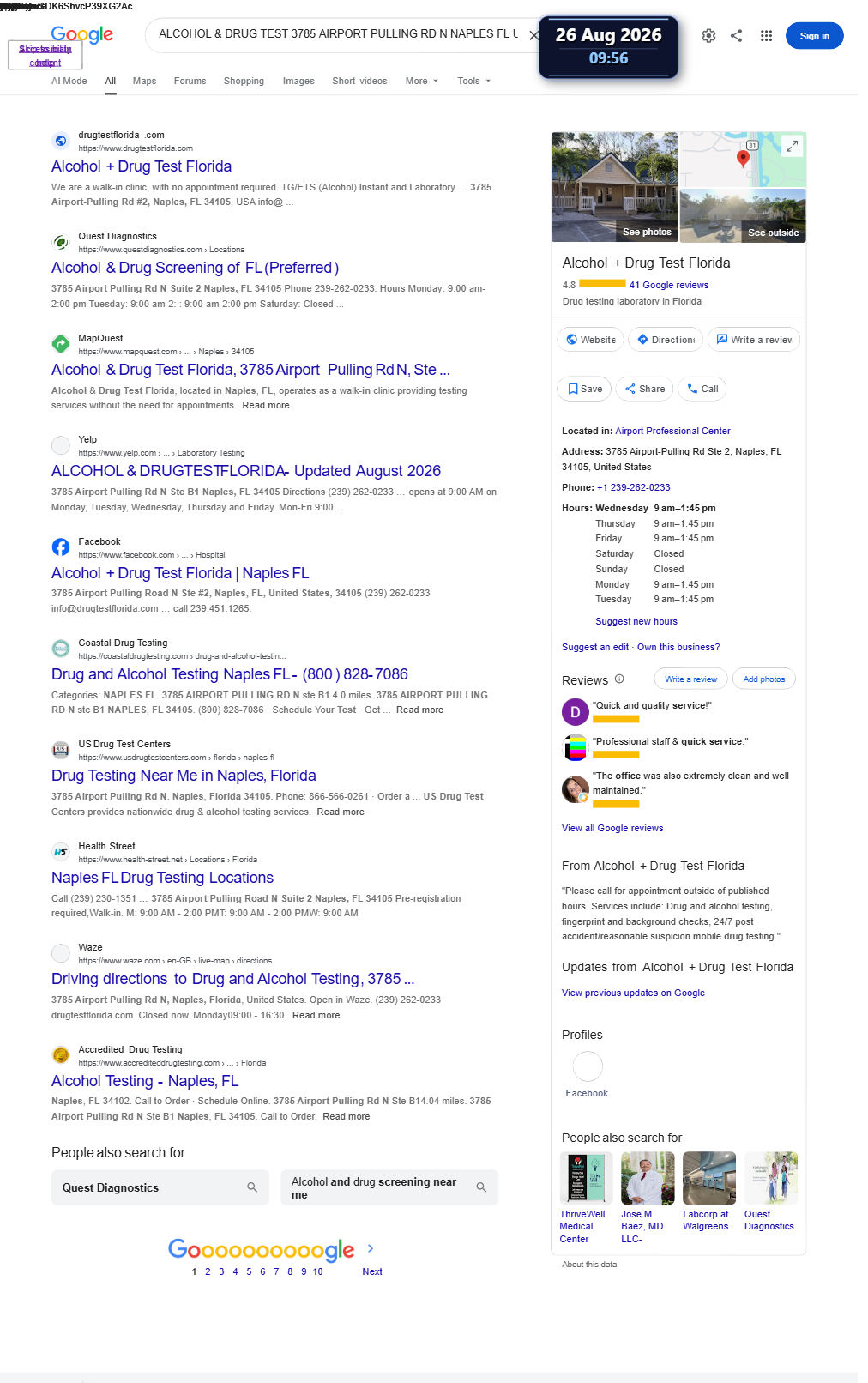This screenshot has height=1383, width=868.
Task: Click Suggest new hours
Action: coord(636,621)
